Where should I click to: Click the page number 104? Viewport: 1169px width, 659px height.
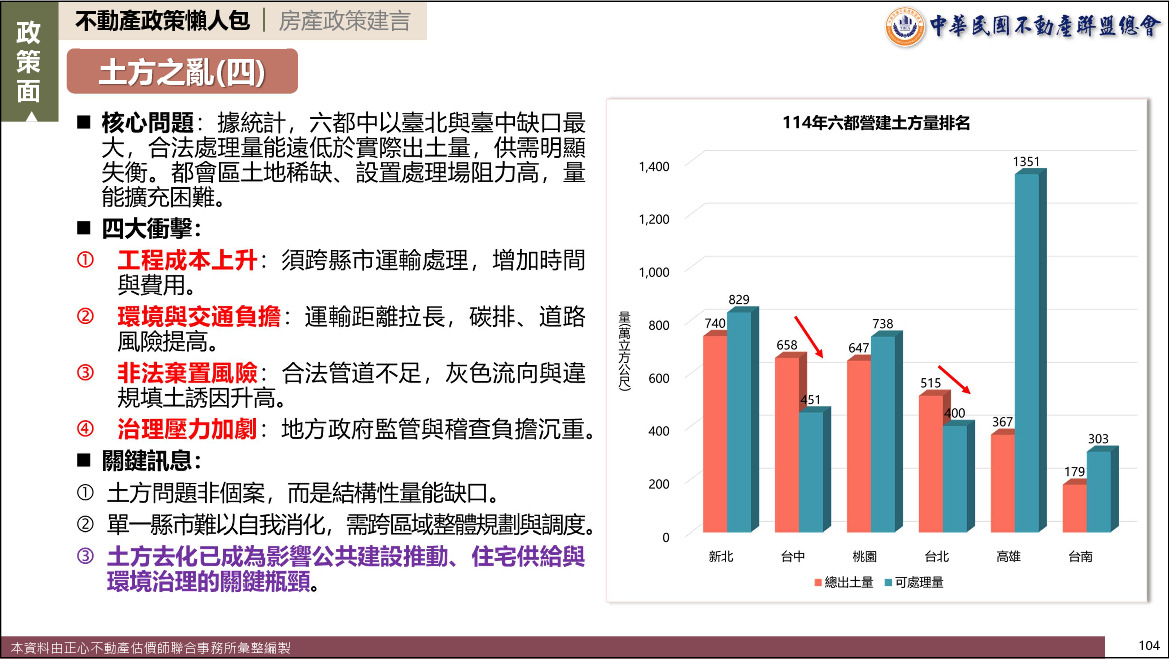(x=1148, y=645)
